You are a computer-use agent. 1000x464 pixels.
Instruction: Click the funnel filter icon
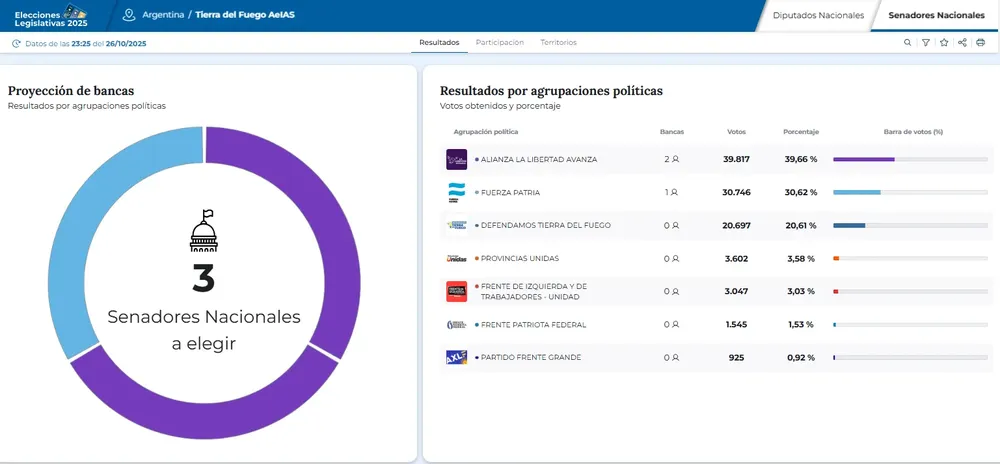point(926,43)
